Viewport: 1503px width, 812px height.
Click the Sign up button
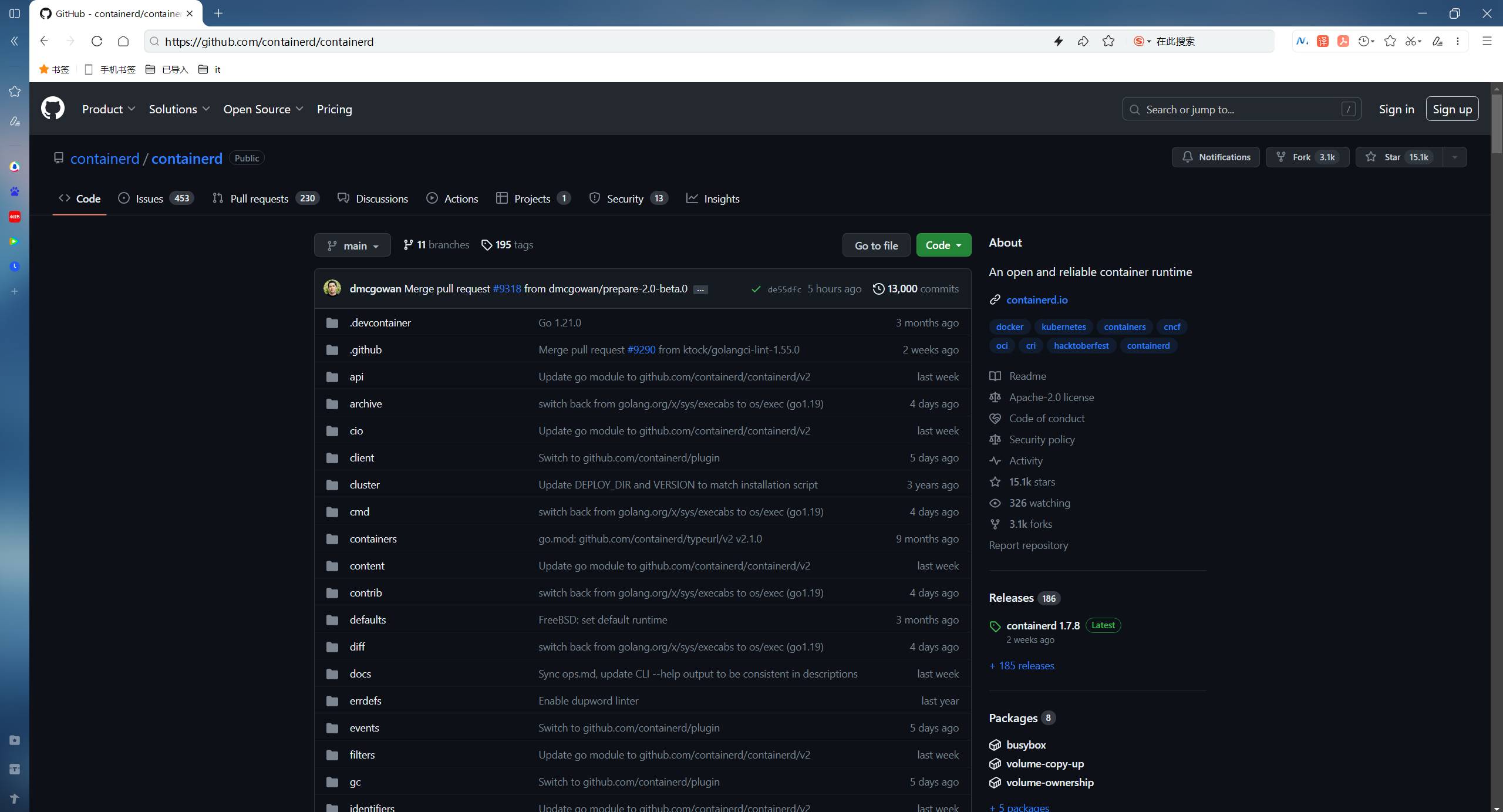click(1452, 109)
